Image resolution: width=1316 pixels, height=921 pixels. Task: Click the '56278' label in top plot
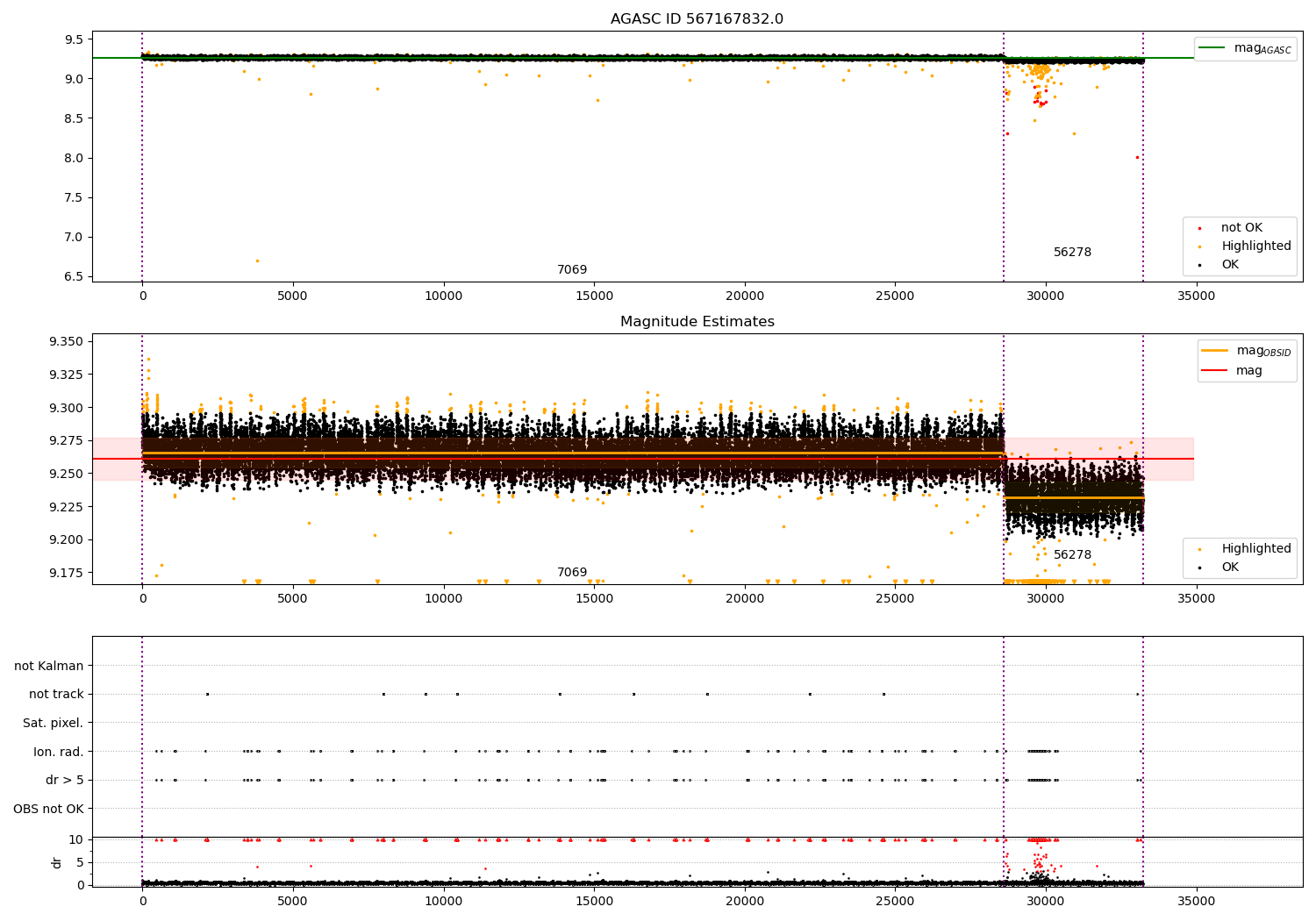[x=1072, y=253]
